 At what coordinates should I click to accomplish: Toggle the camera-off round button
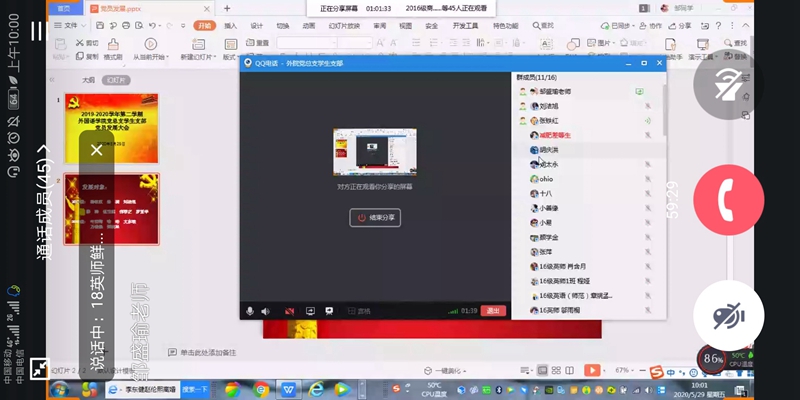729,316
